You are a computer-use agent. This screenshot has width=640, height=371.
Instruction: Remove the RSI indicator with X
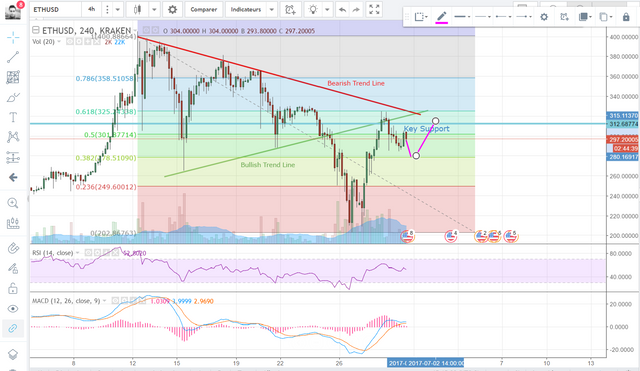(115, 253)
